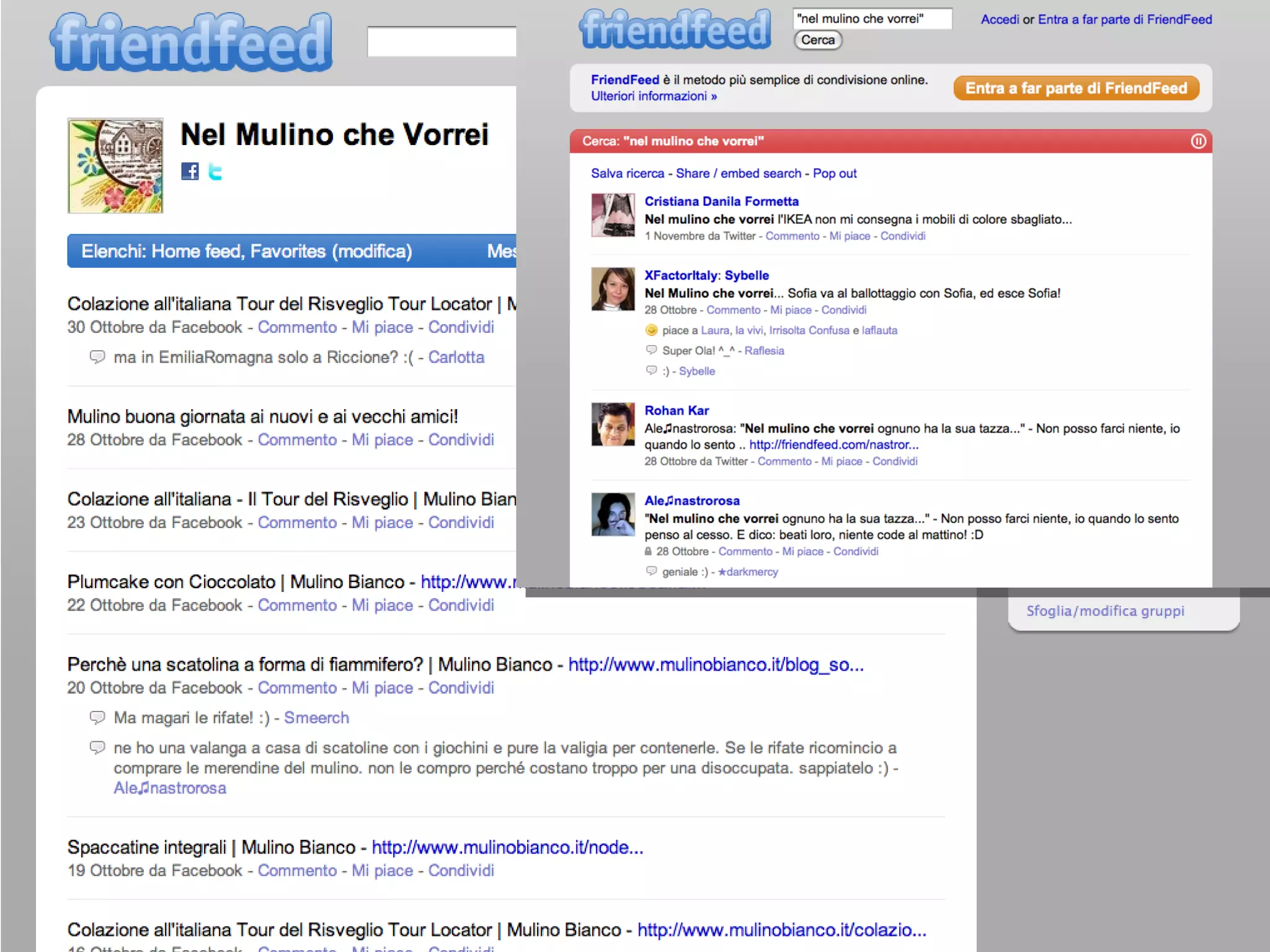This screenshot has height=952, width=1270.
Task: Open the Ulteriori informazioni » link
Action: click(x=654, y=96)
